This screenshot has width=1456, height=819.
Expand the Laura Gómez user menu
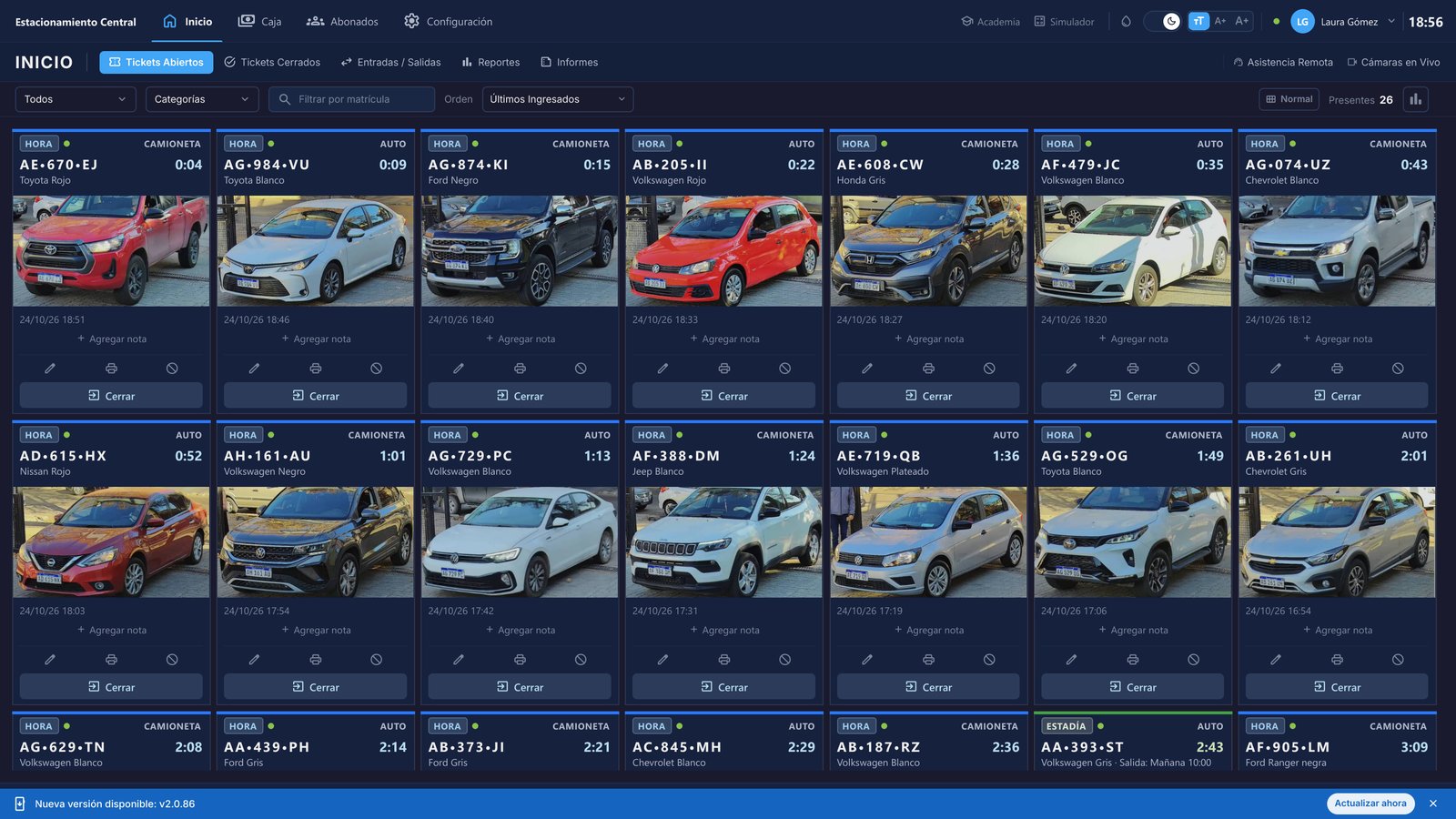pyautogui.click(x=1344, y=22)
